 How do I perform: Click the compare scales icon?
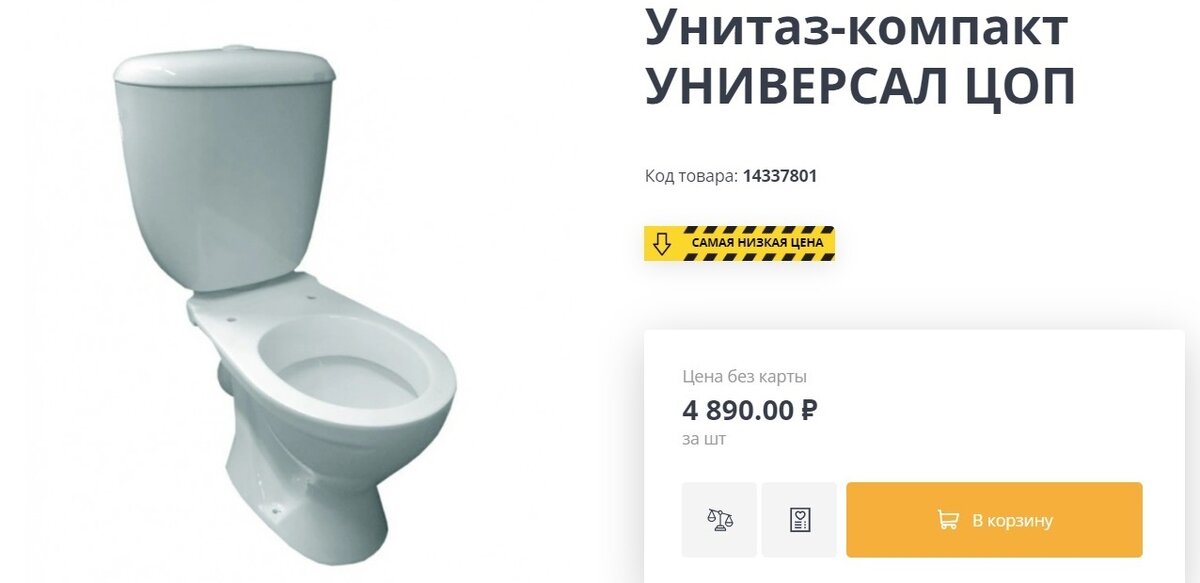[x=719, y=520]
